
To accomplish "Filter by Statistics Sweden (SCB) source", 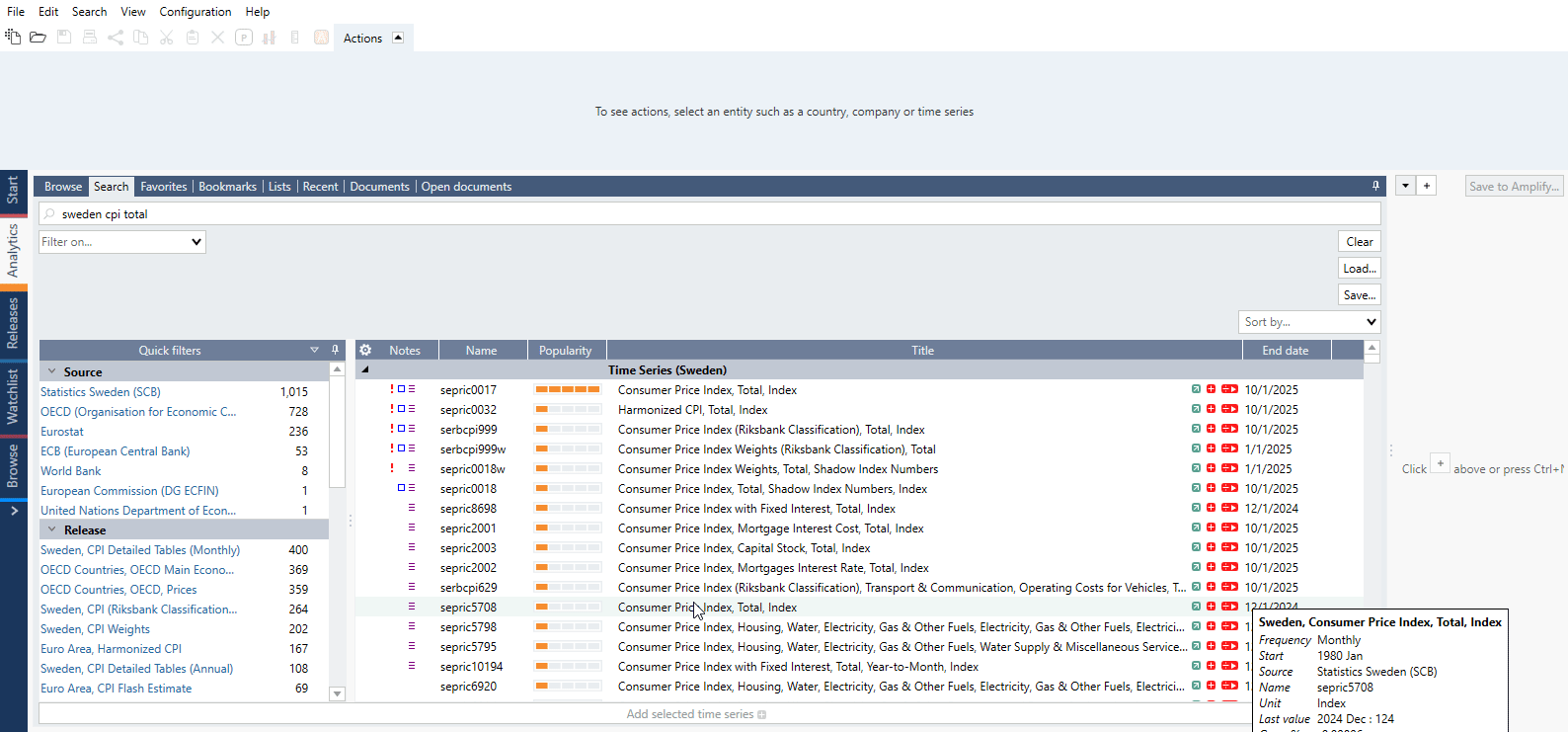I will (x=101, y=392).
